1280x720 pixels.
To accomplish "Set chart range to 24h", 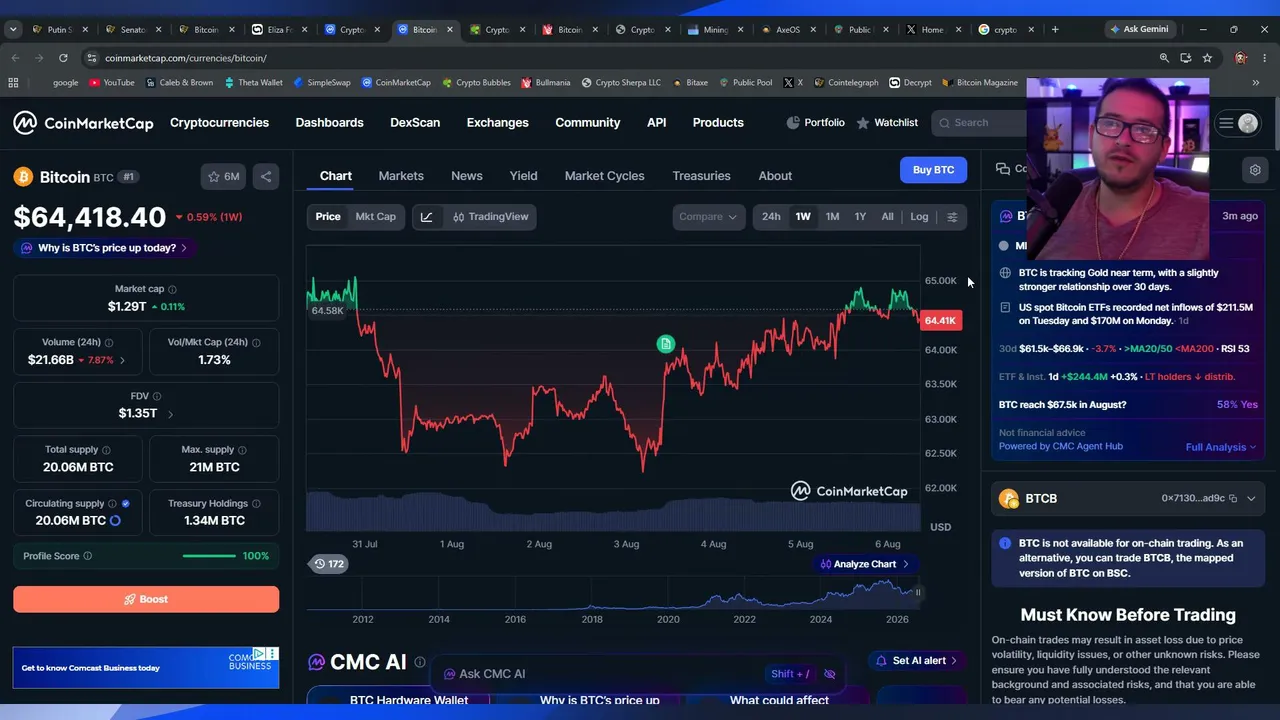I will 771,217.
